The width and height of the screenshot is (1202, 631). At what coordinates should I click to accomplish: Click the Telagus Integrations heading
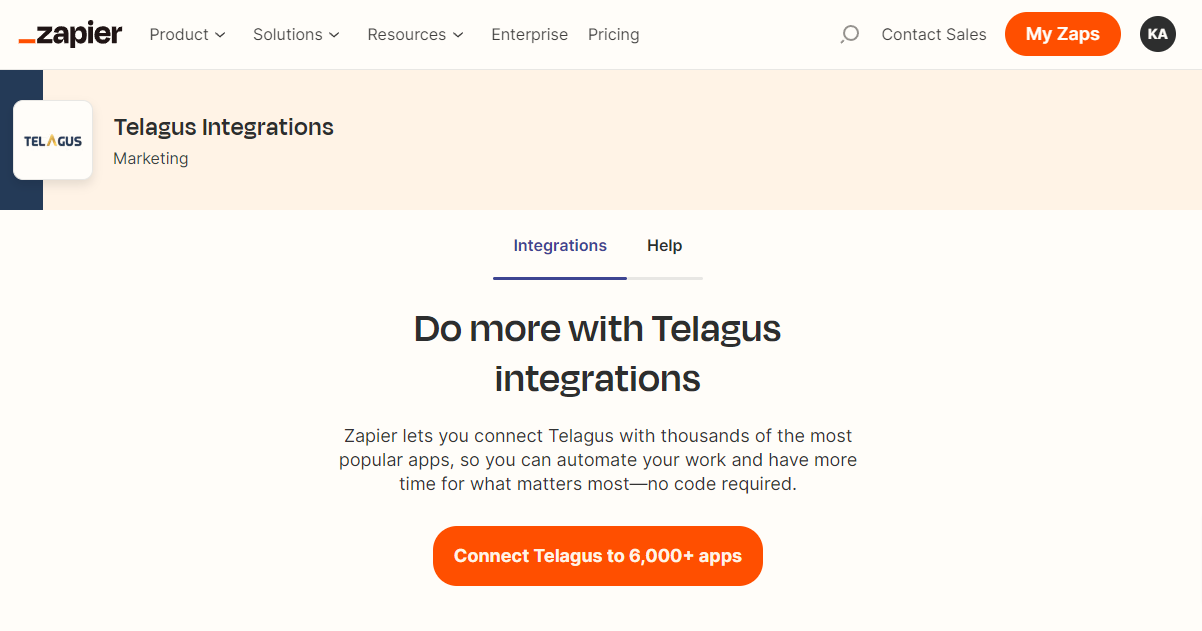click(223, 127)
